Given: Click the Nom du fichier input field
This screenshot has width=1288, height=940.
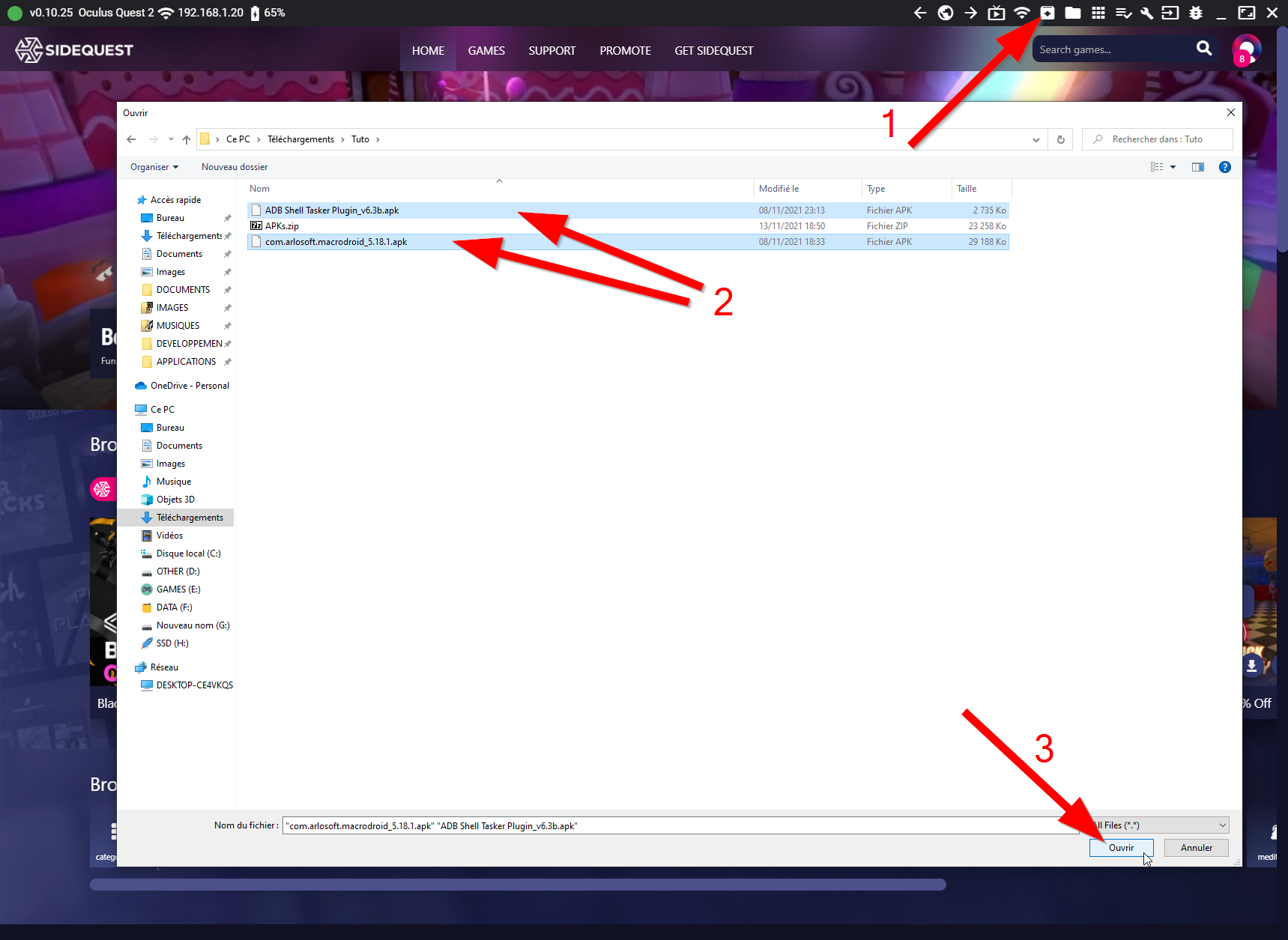Looking at the screenshot, I should (680, 825).
